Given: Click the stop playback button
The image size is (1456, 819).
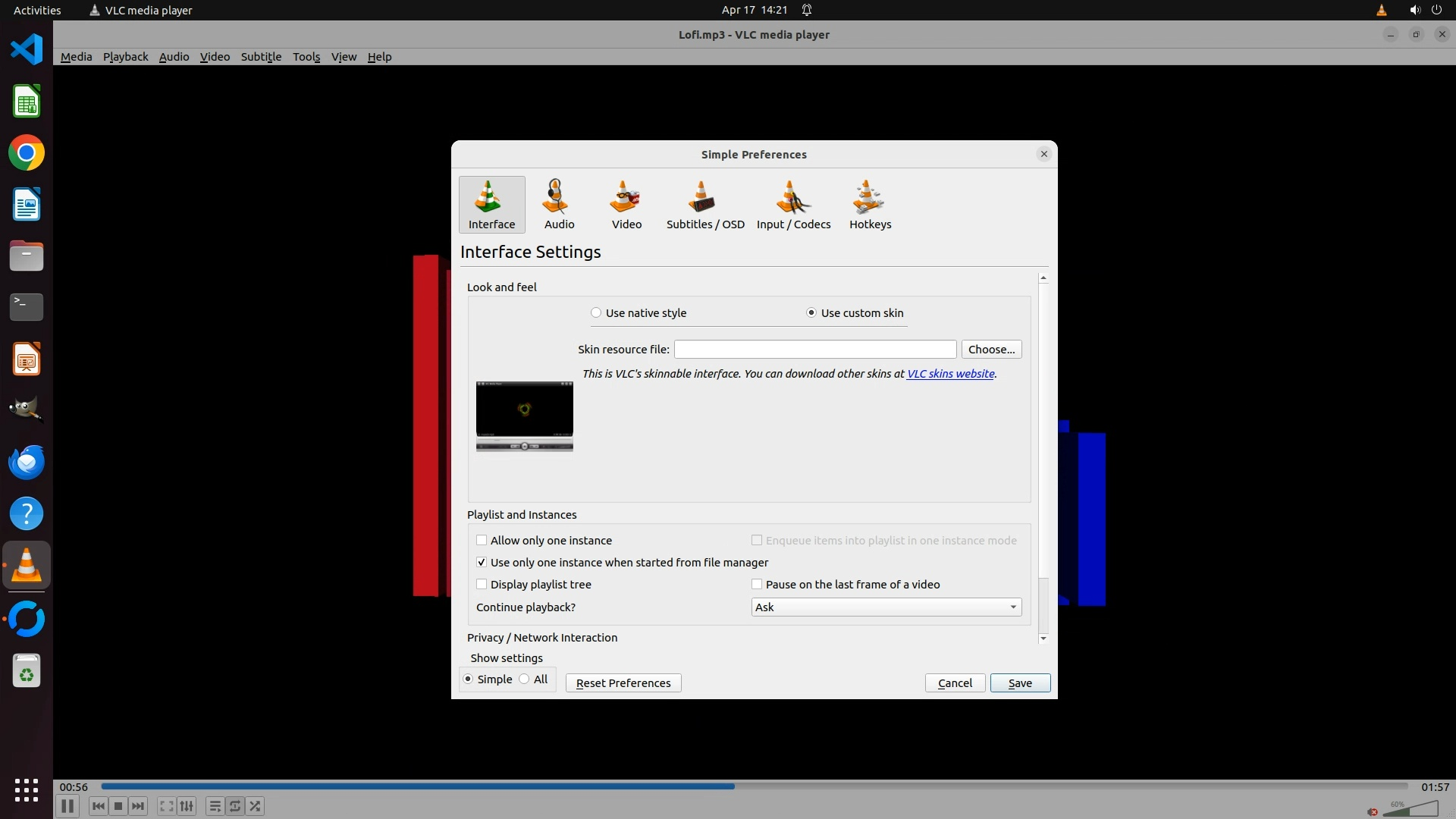Looking at the screenshot, I should [x=118, y=806].
